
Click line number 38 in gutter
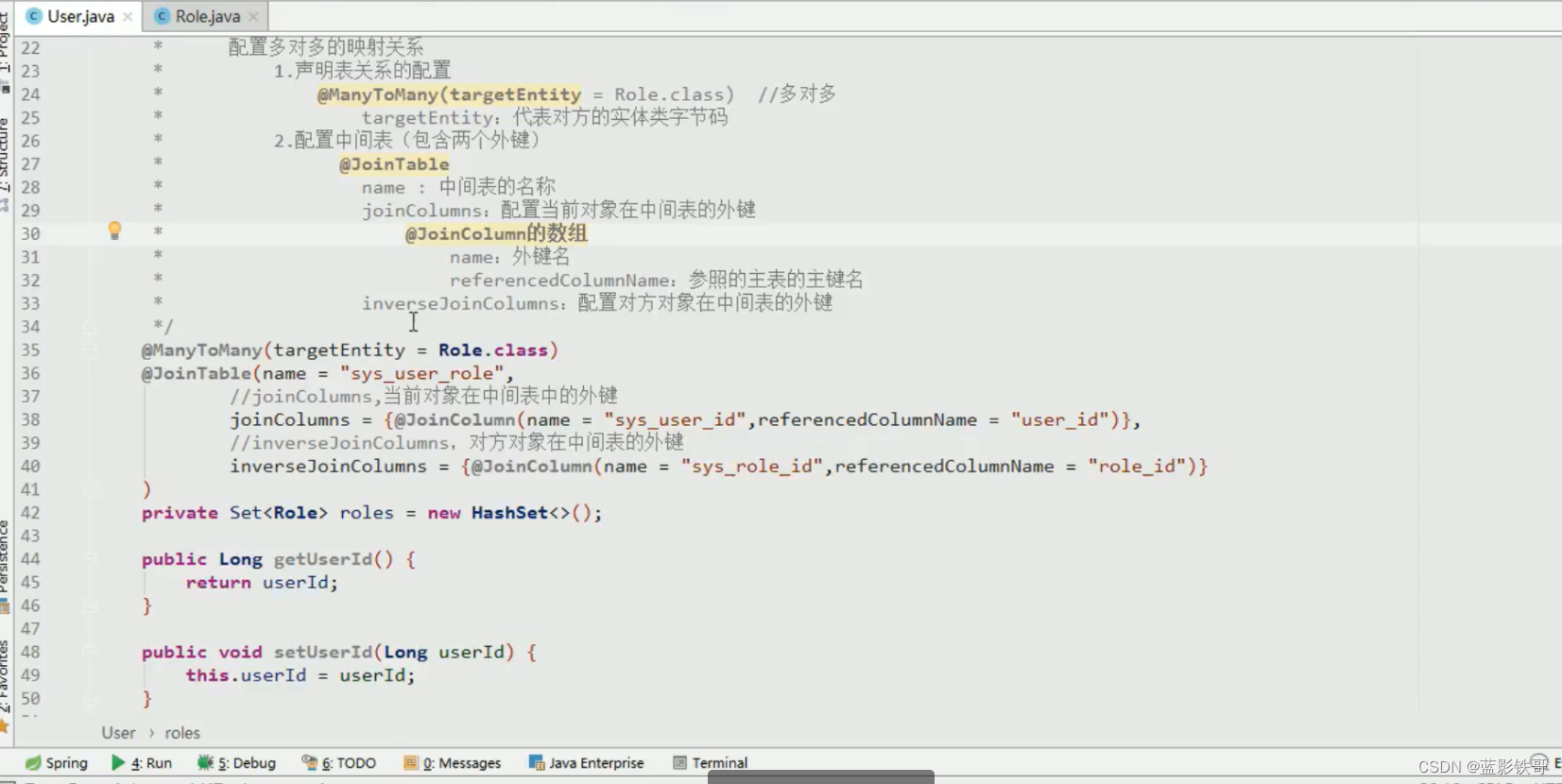point(30,420)
